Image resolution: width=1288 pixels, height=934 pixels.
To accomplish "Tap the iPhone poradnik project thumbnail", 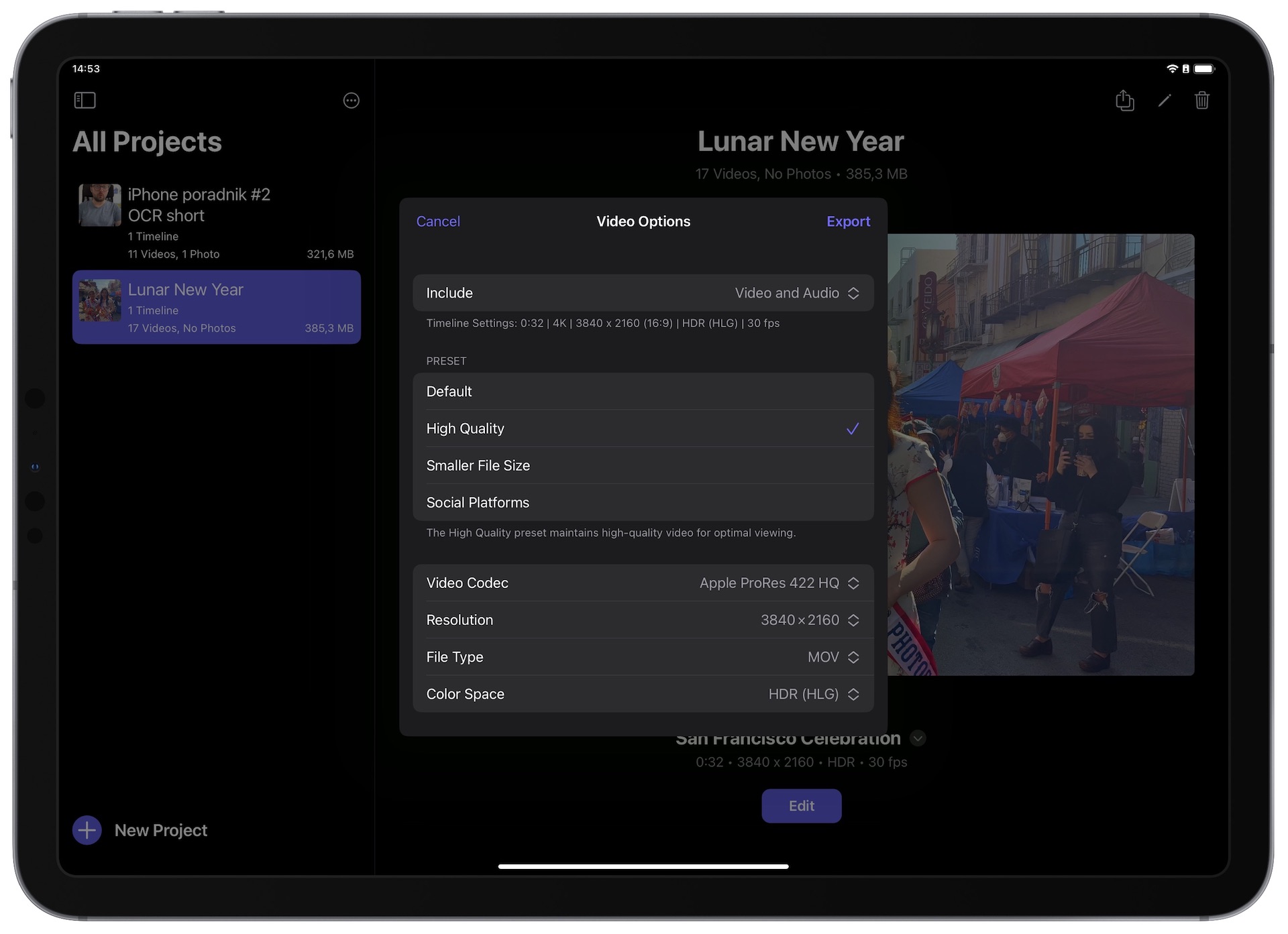I will click(x=100, y=205).
